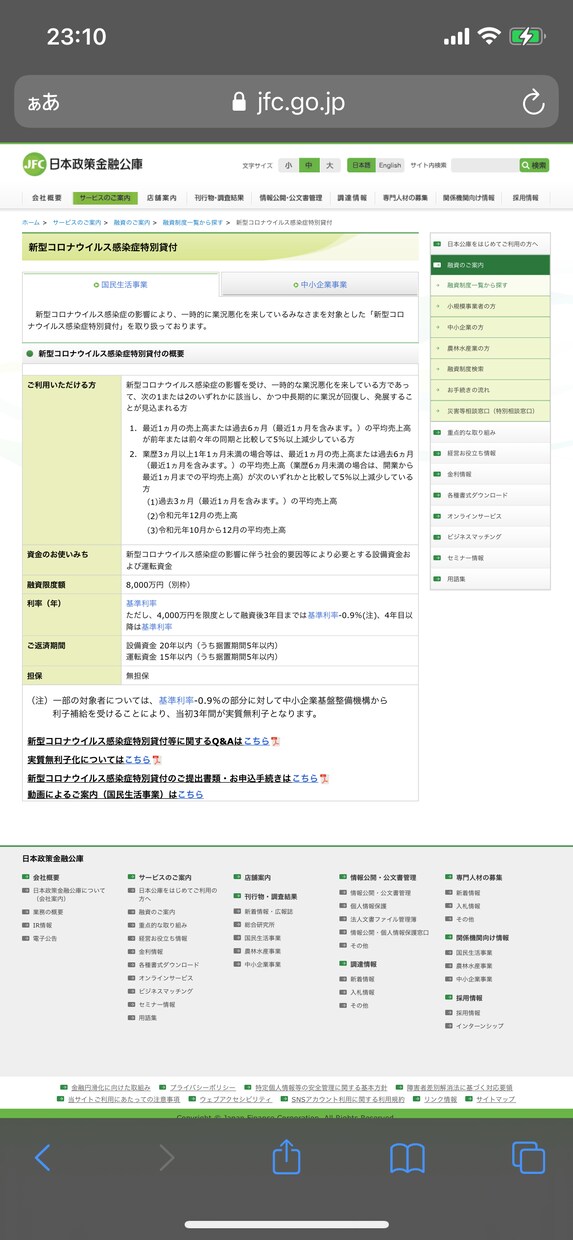Switch language to English
The image size is (573, 1240).
point(390,165)
